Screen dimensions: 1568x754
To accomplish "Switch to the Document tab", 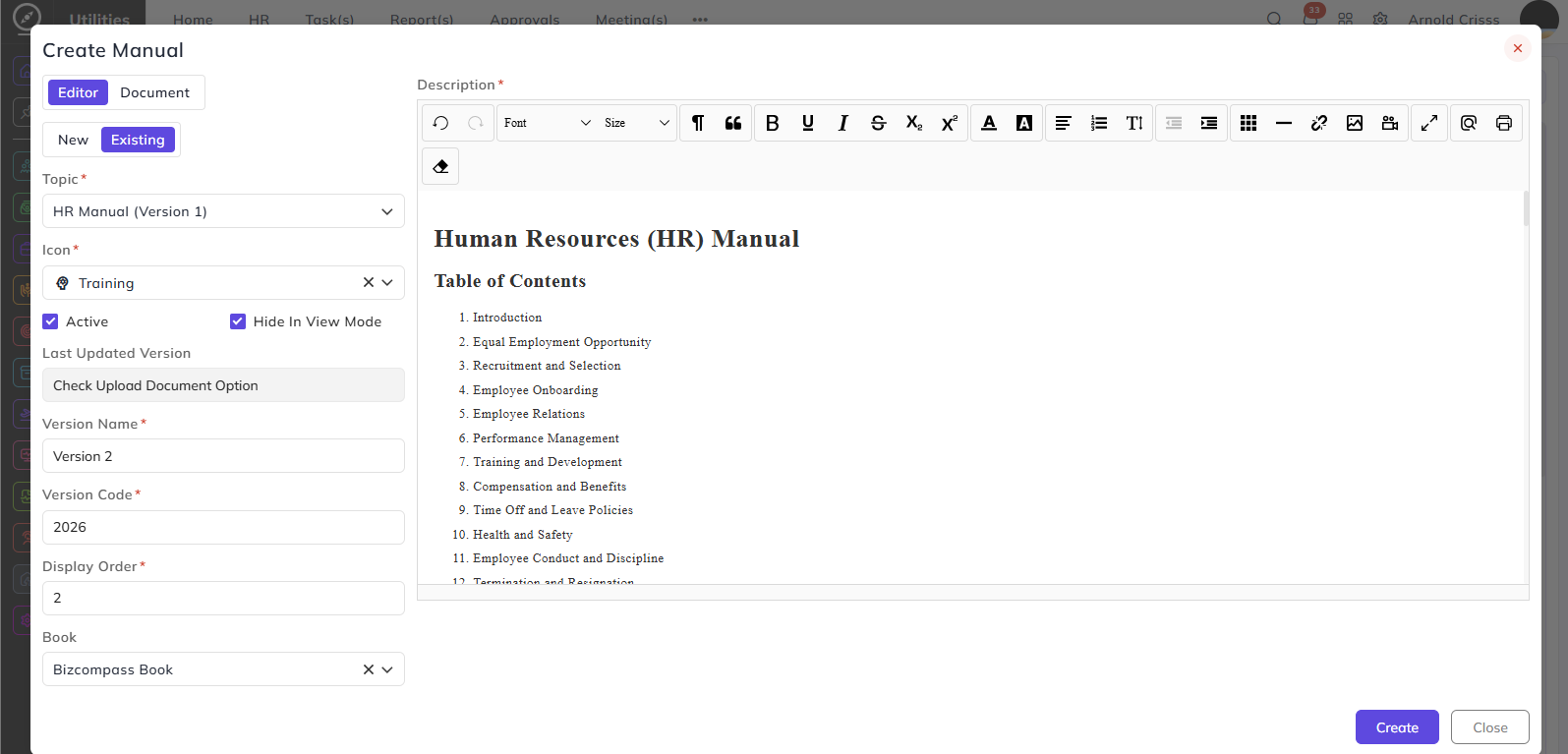I will 155,92.
